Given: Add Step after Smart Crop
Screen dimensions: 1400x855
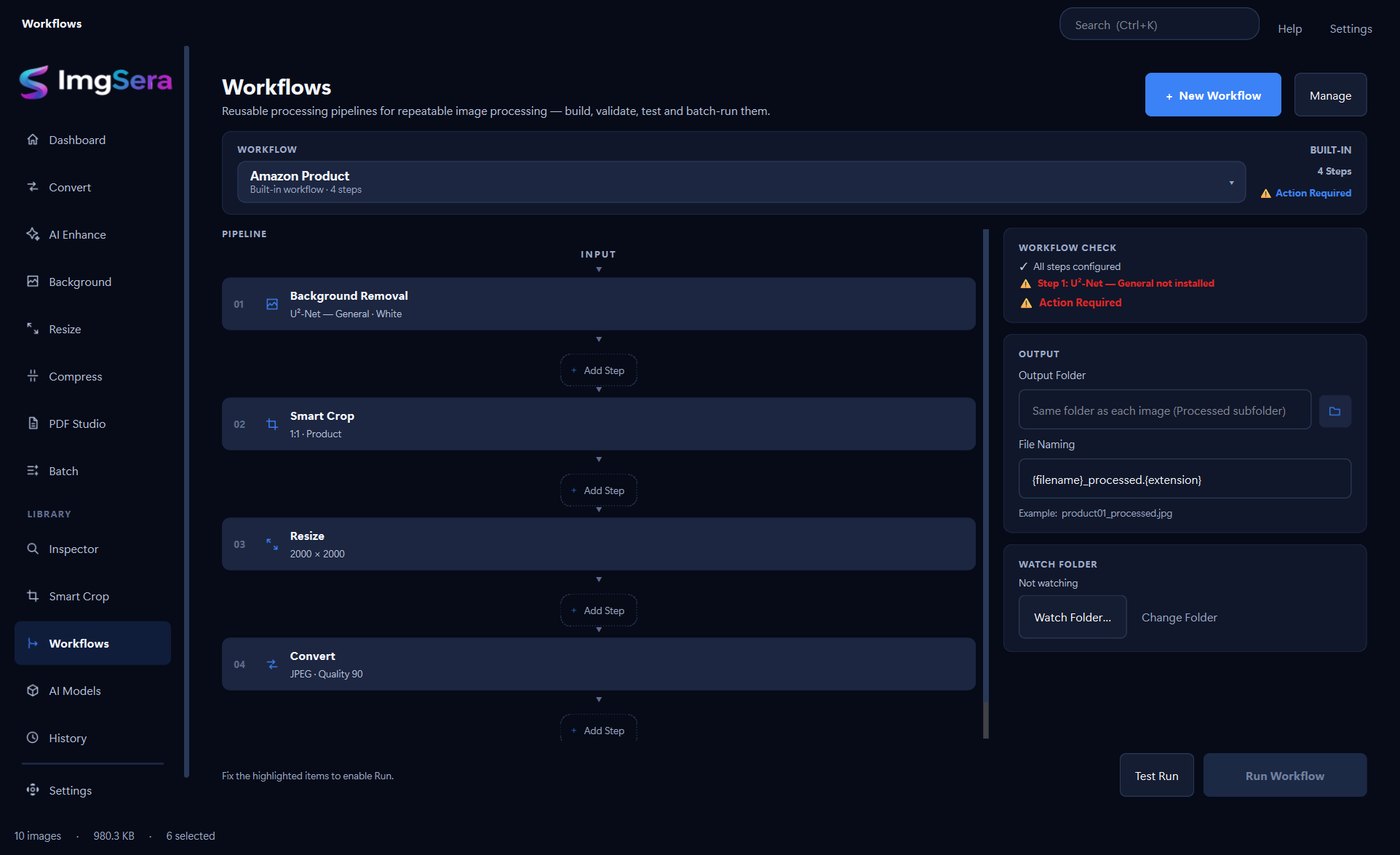Looking at the screenshot, I should click(x=598, y=490).
